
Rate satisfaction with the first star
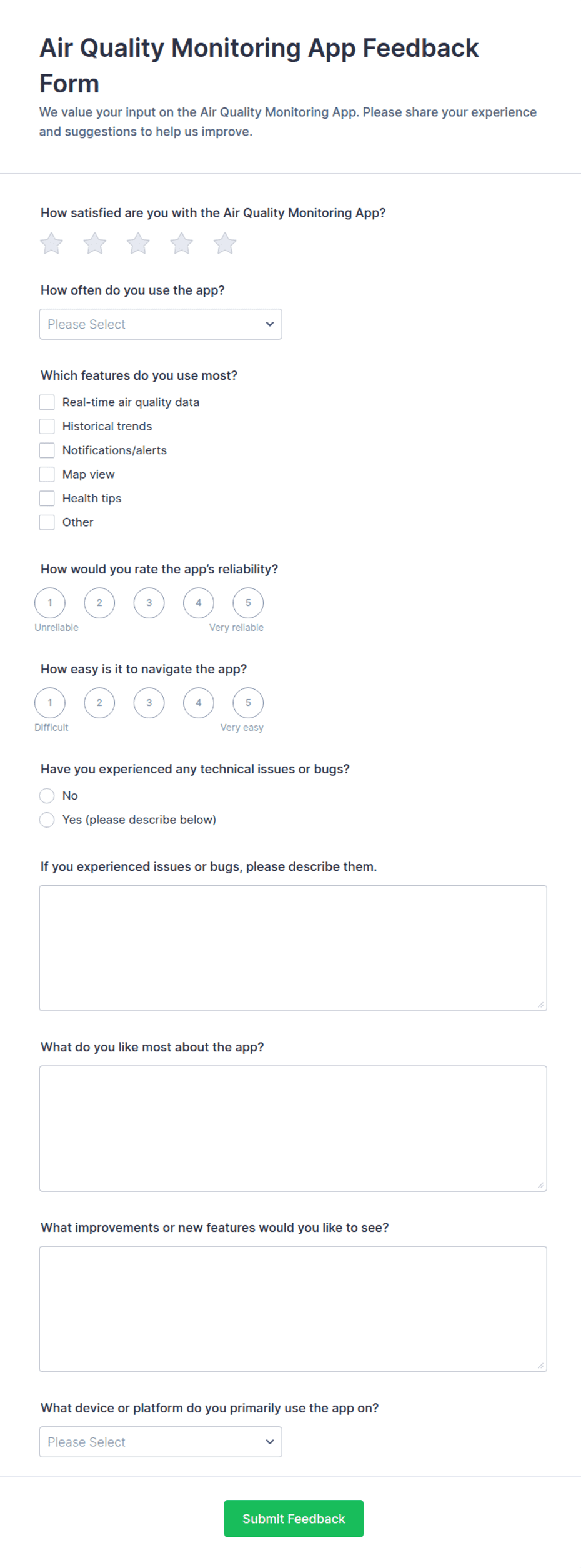pos(51,244)
